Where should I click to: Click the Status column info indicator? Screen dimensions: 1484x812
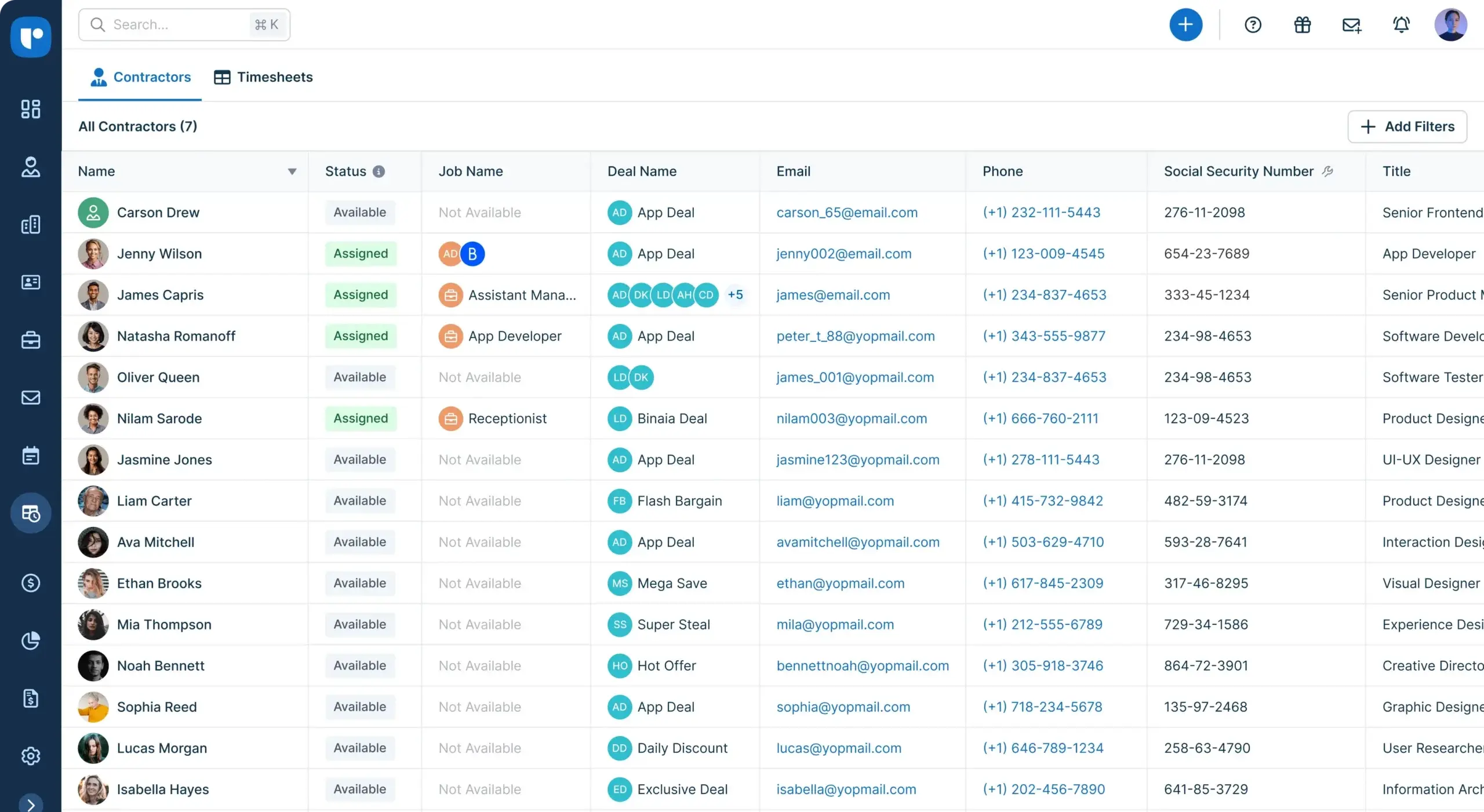[x=379, y=172]
